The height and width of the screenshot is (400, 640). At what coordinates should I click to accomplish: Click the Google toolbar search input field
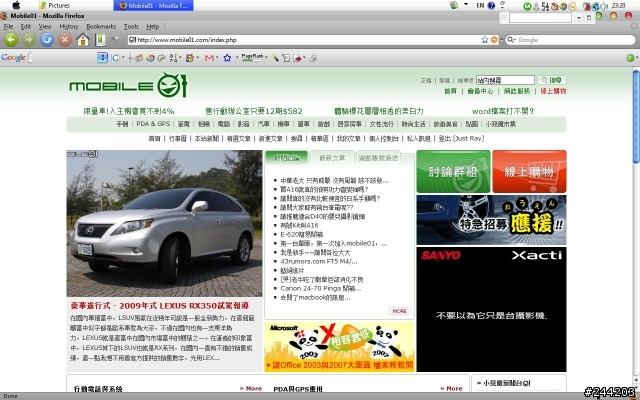tap(61, 58)
